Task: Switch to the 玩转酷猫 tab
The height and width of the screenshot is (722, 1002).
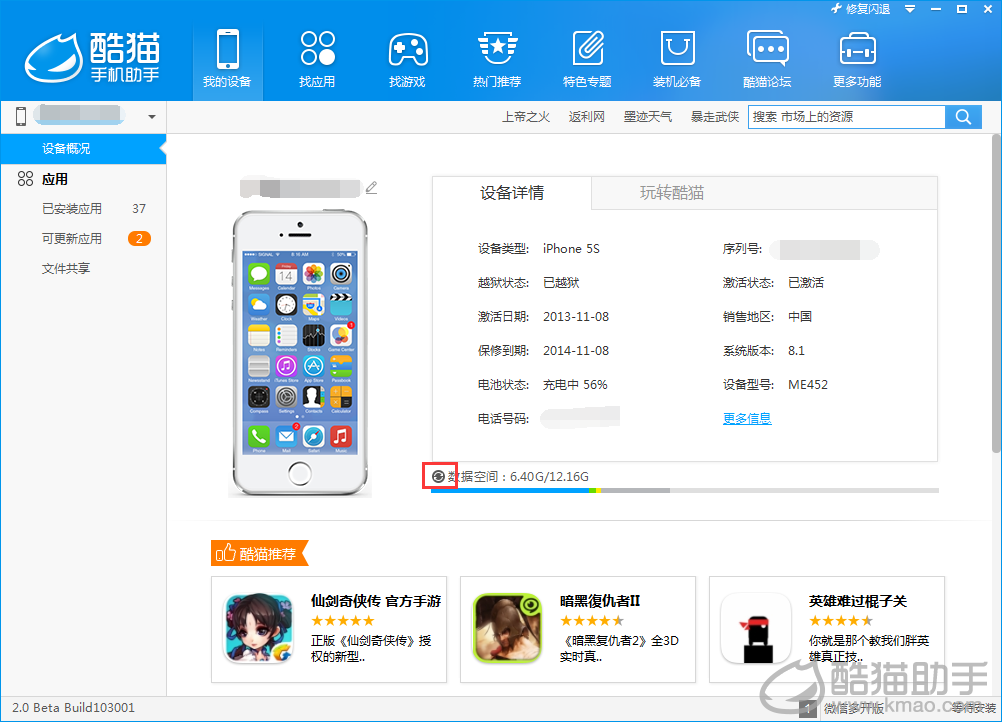Action: tap(672, 193)
